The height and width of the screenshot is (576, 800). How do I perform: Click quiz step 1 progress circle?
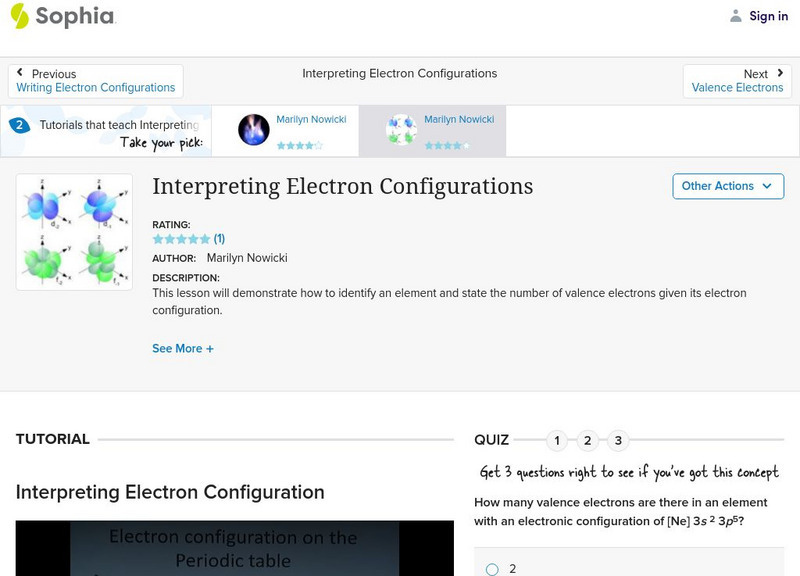pyautogui.click(x=557, y=439)
